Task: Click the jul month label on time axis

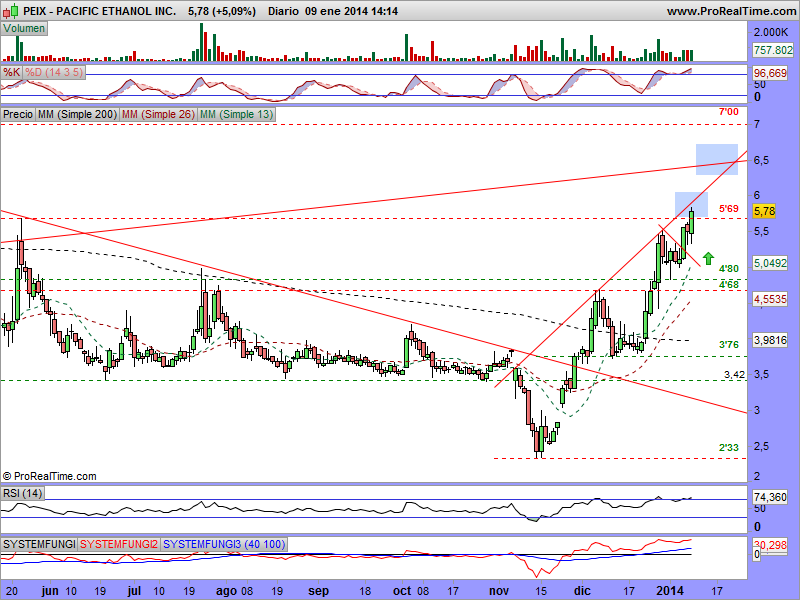Action: tap(134, 591)
